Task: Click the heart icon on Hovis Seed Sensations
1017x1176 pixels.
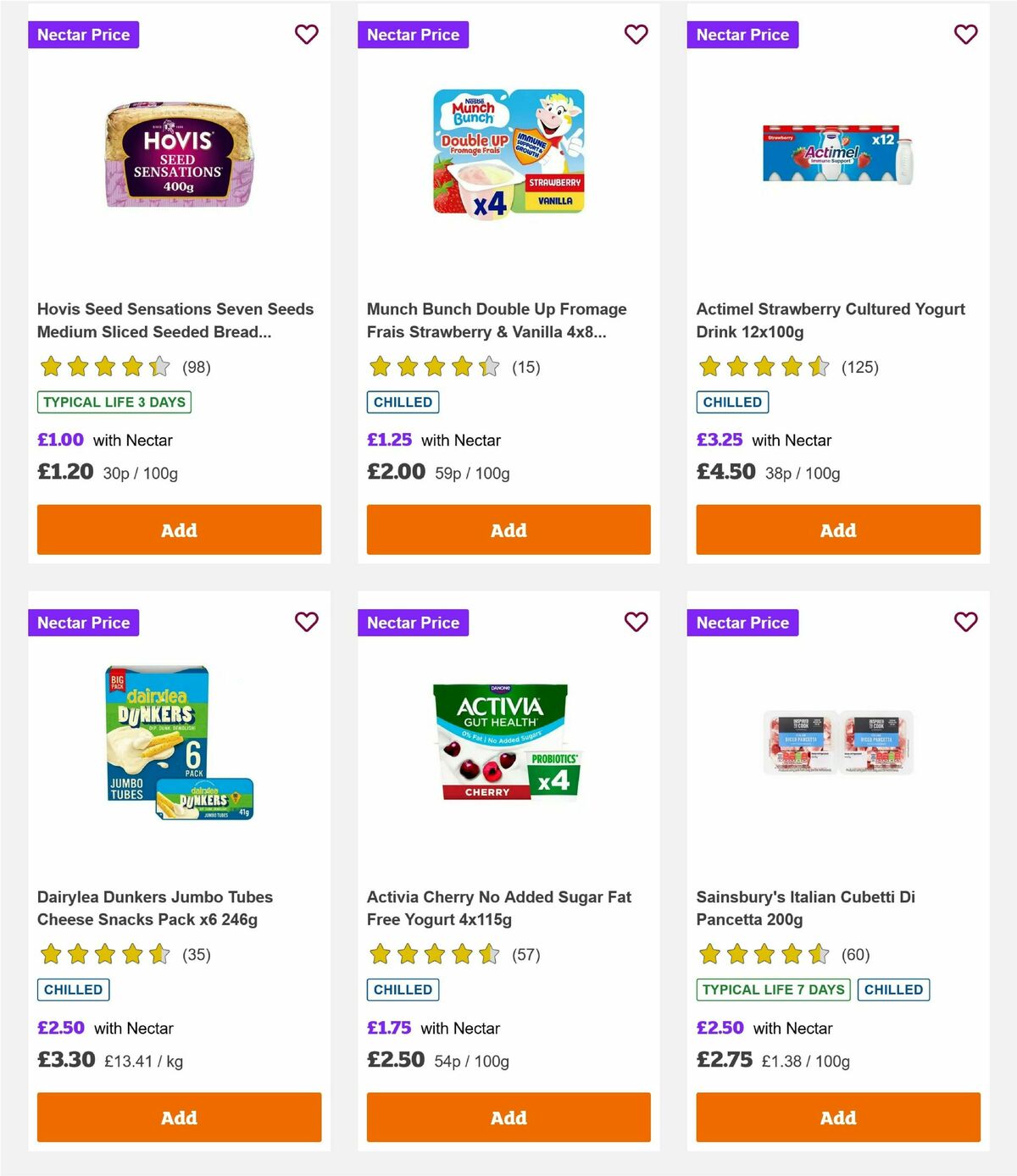Action: coord(306,34)
